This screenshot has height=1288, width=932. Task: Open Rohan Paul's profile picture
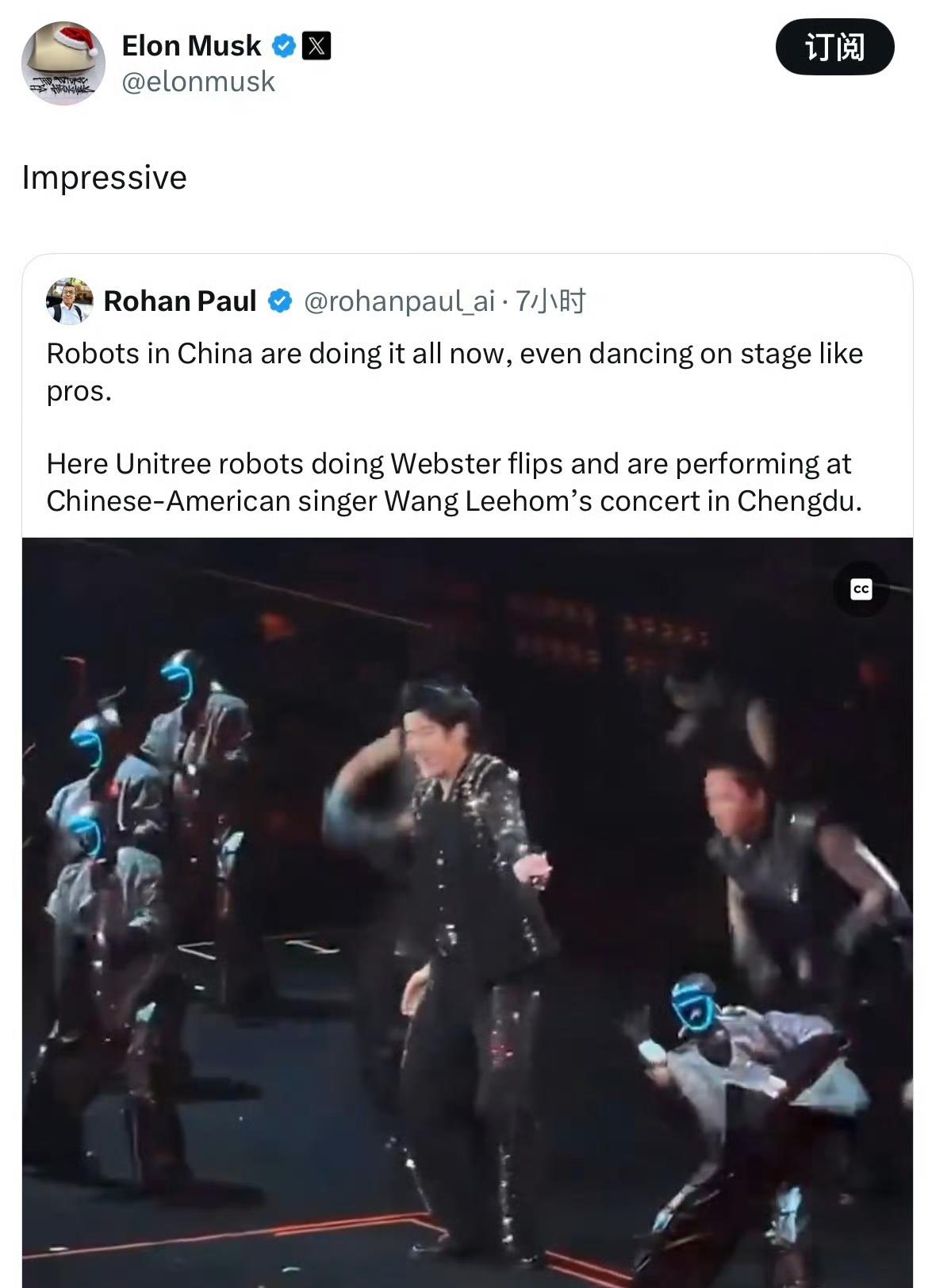click(71, 303)
